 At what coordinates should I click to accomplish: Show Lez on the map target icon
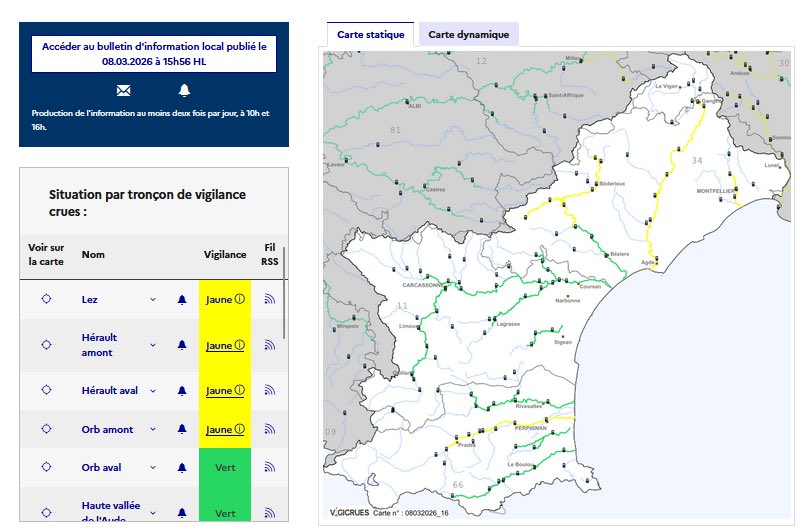point(46,299)
